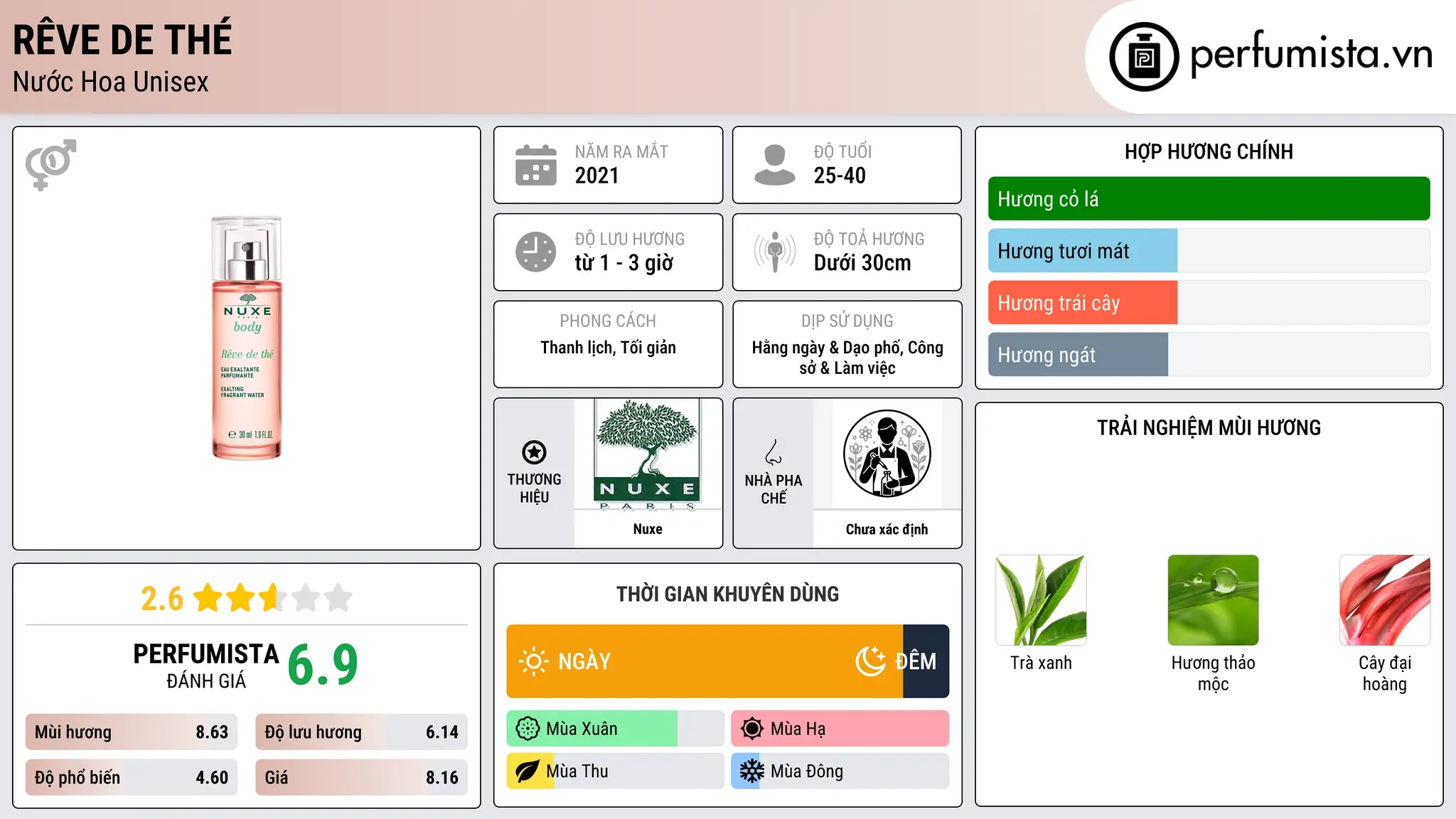
Task: Open the Cây đại hoàng note image
Action: pos(1385,600)
